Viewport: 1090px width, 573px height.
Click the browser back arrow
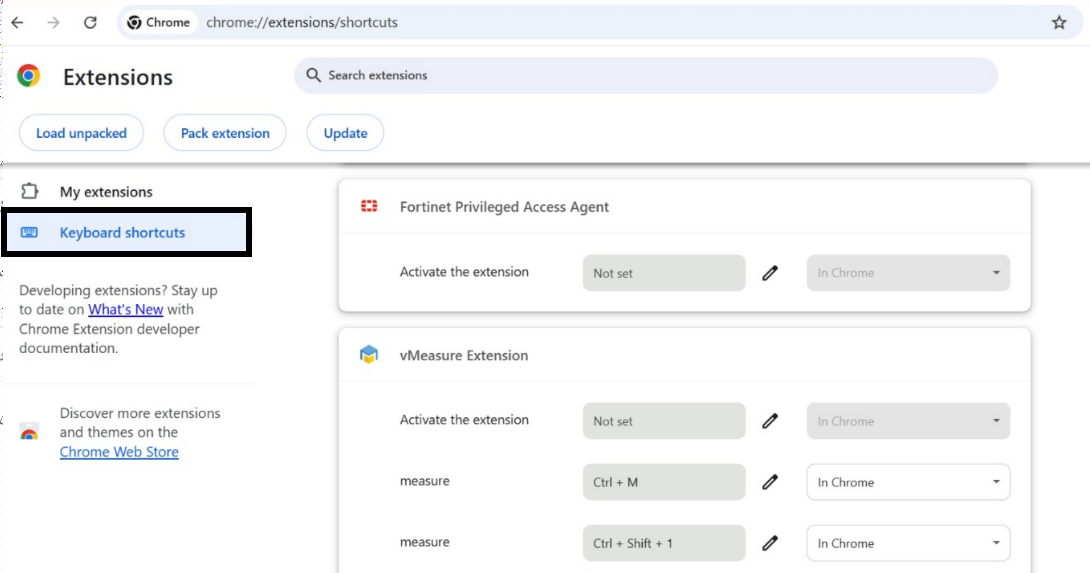(x=17, y=22)
